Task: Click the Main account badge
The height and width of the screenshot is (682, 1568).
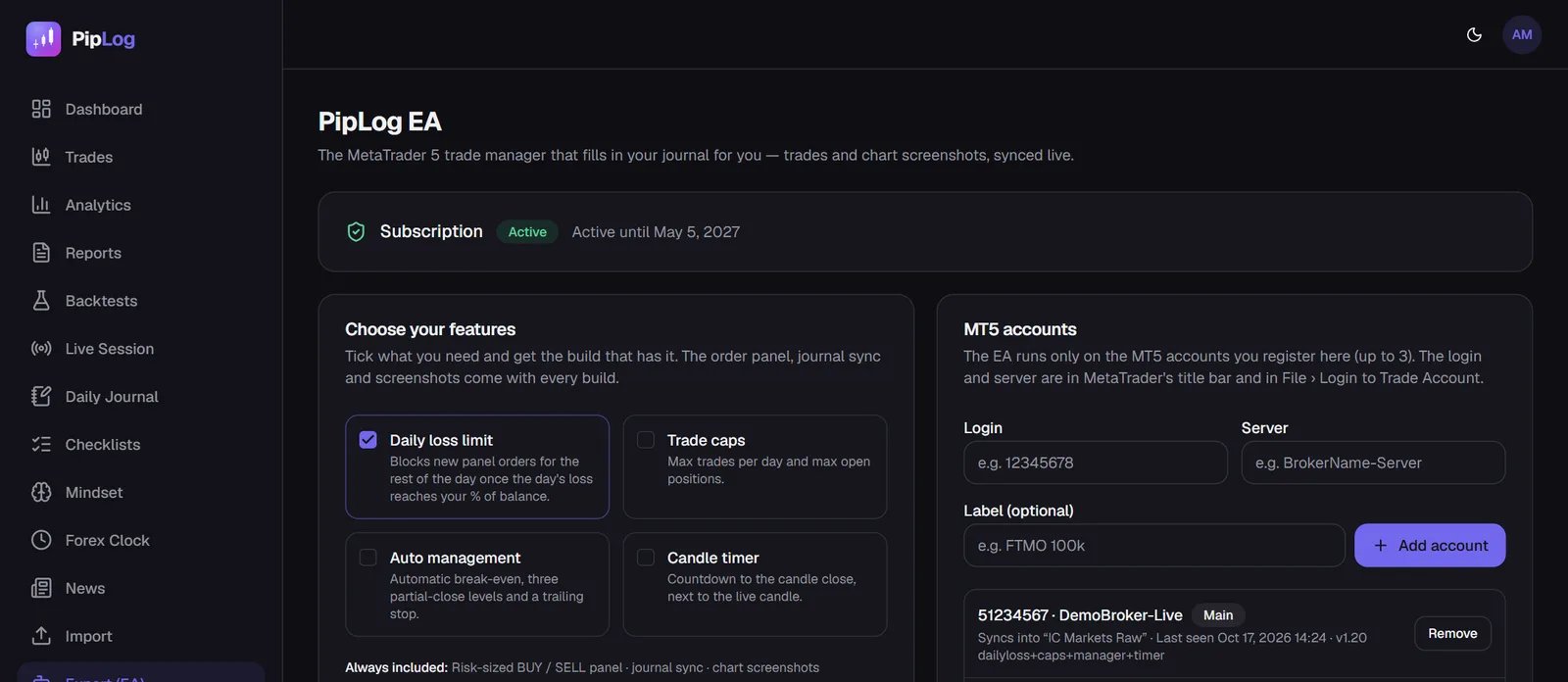Action: [1218, 615]
